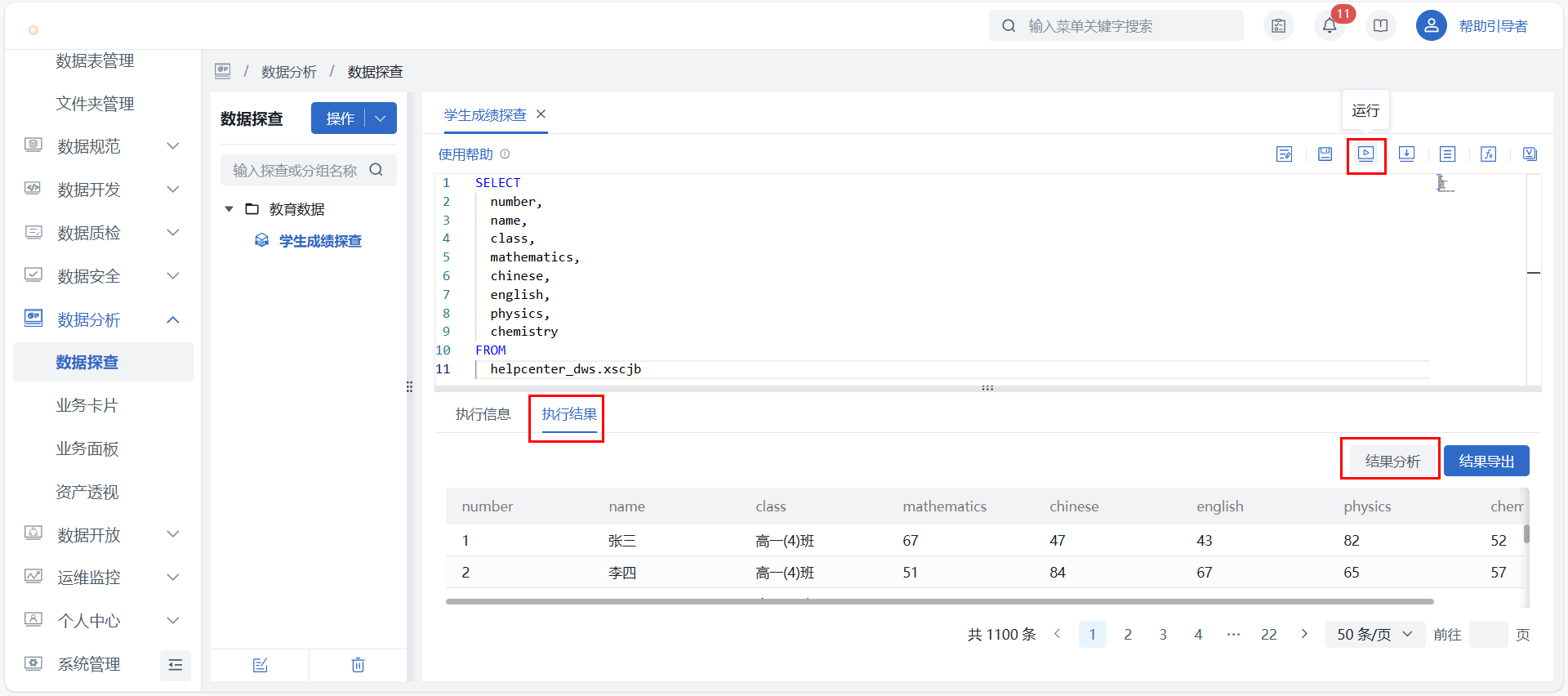Image resolution: width=1568 pixels, height=696 pixels.
Task: Click the jump-ahead ellipsis in pagination
Action: point(1233,634)
